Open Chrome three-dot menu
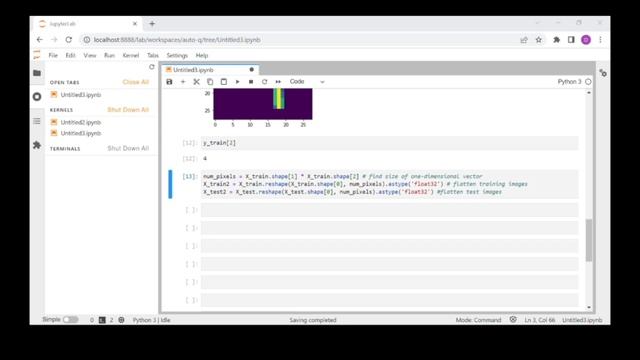Viewport: 640px width, 360px height. [x=600, y=40]
